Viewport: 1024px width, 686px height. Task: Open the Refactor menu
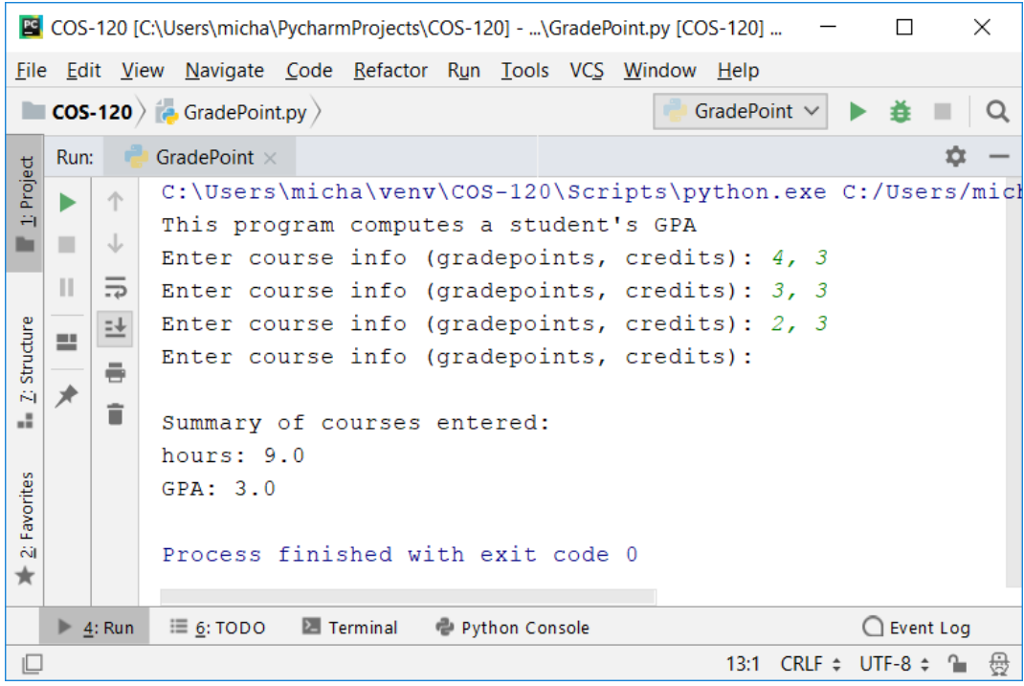pos(390,70)
